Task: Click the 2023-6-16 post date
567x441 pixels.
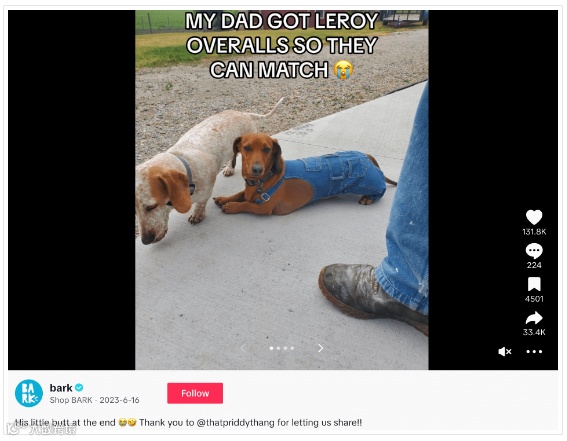Action: 119,400
